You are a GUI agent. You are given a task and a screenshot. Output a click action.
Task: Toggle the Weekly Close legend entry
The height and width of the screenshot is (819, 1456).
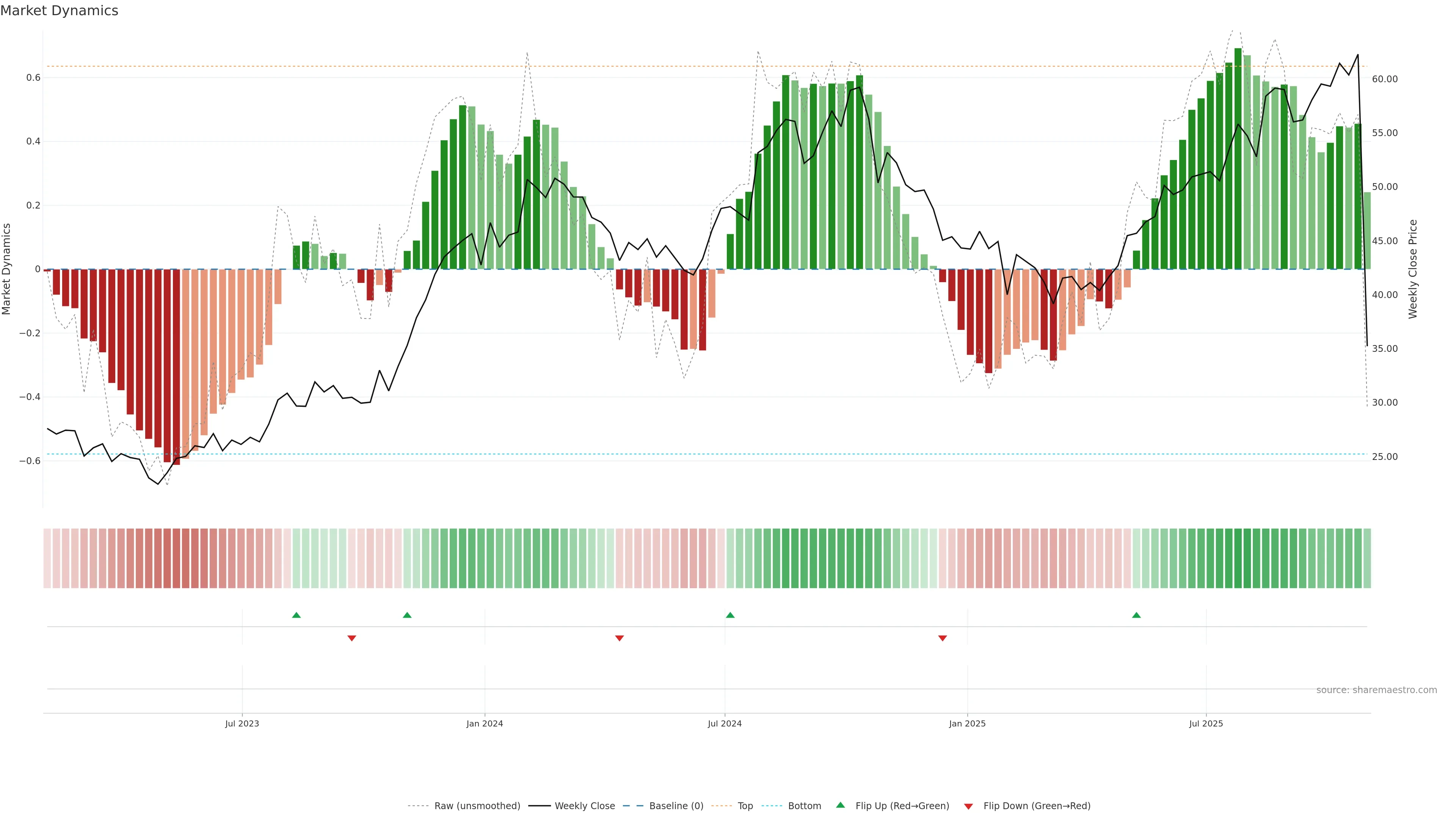pos(584,806)
